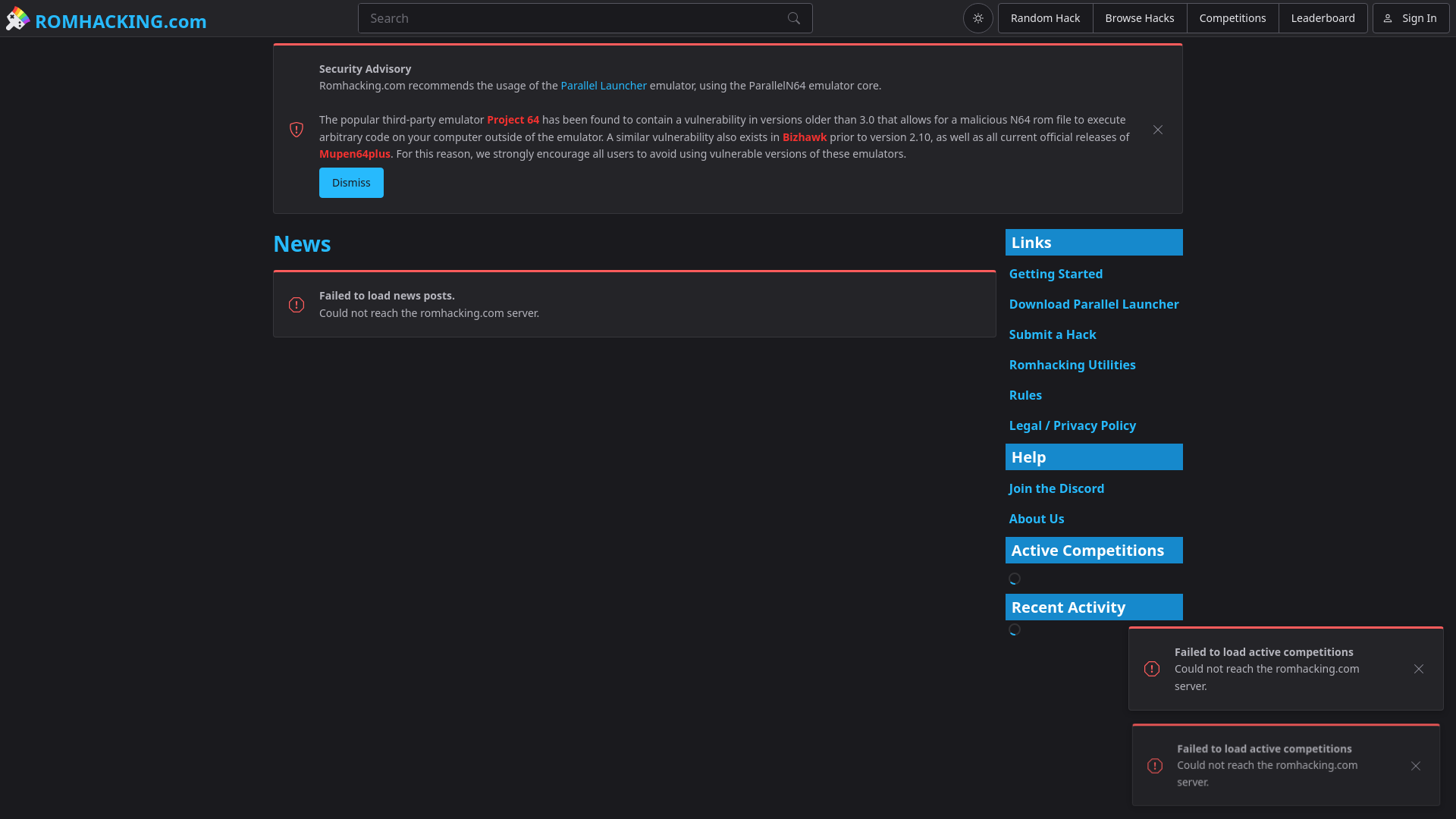
Task: Open the Romhacking Utilities link
Action: click(x=1072, y=365)
